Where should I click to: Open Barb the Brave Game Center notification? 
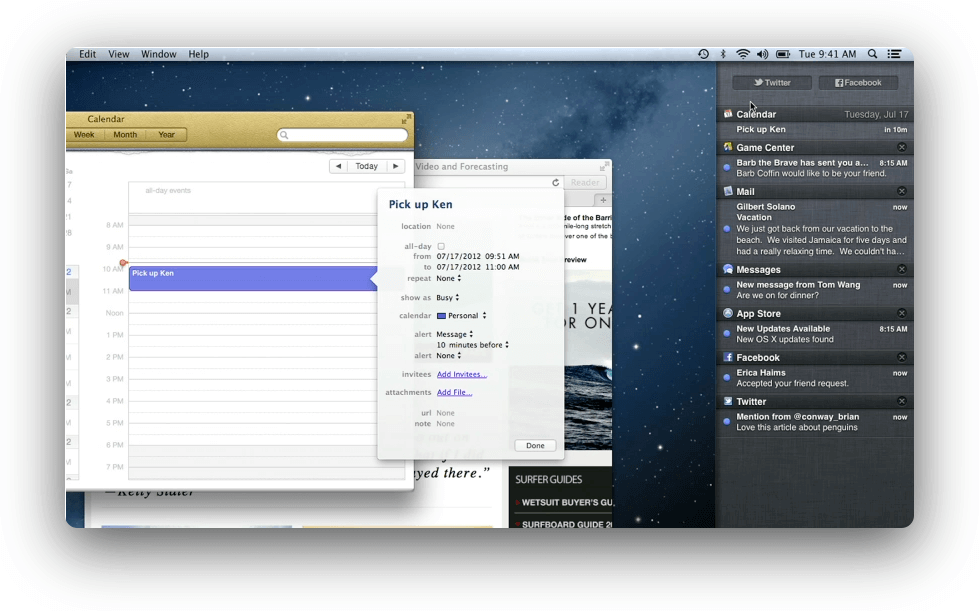click(x=814, y=168)
